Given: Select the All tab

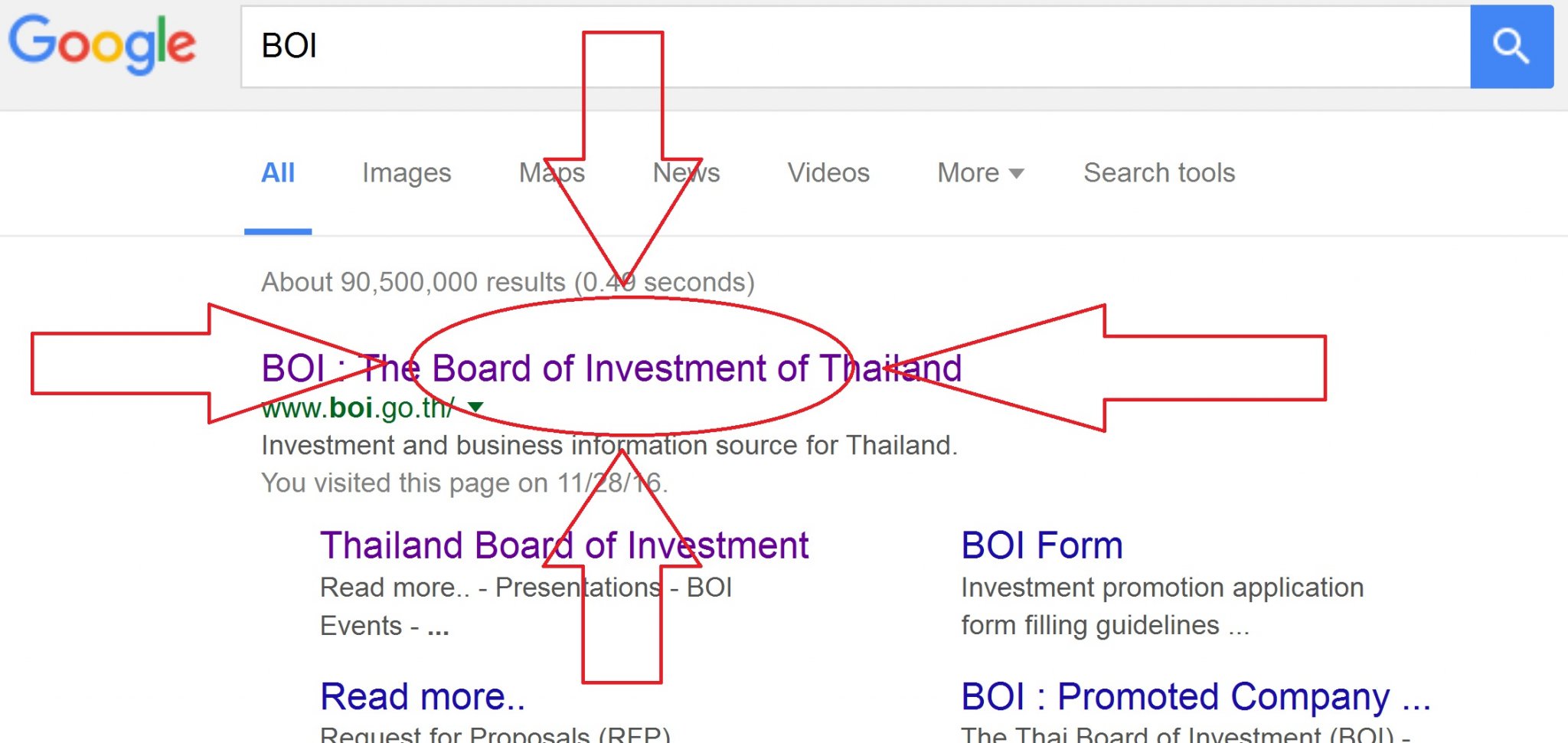Looking at the screenshot, I should point(278,173).
